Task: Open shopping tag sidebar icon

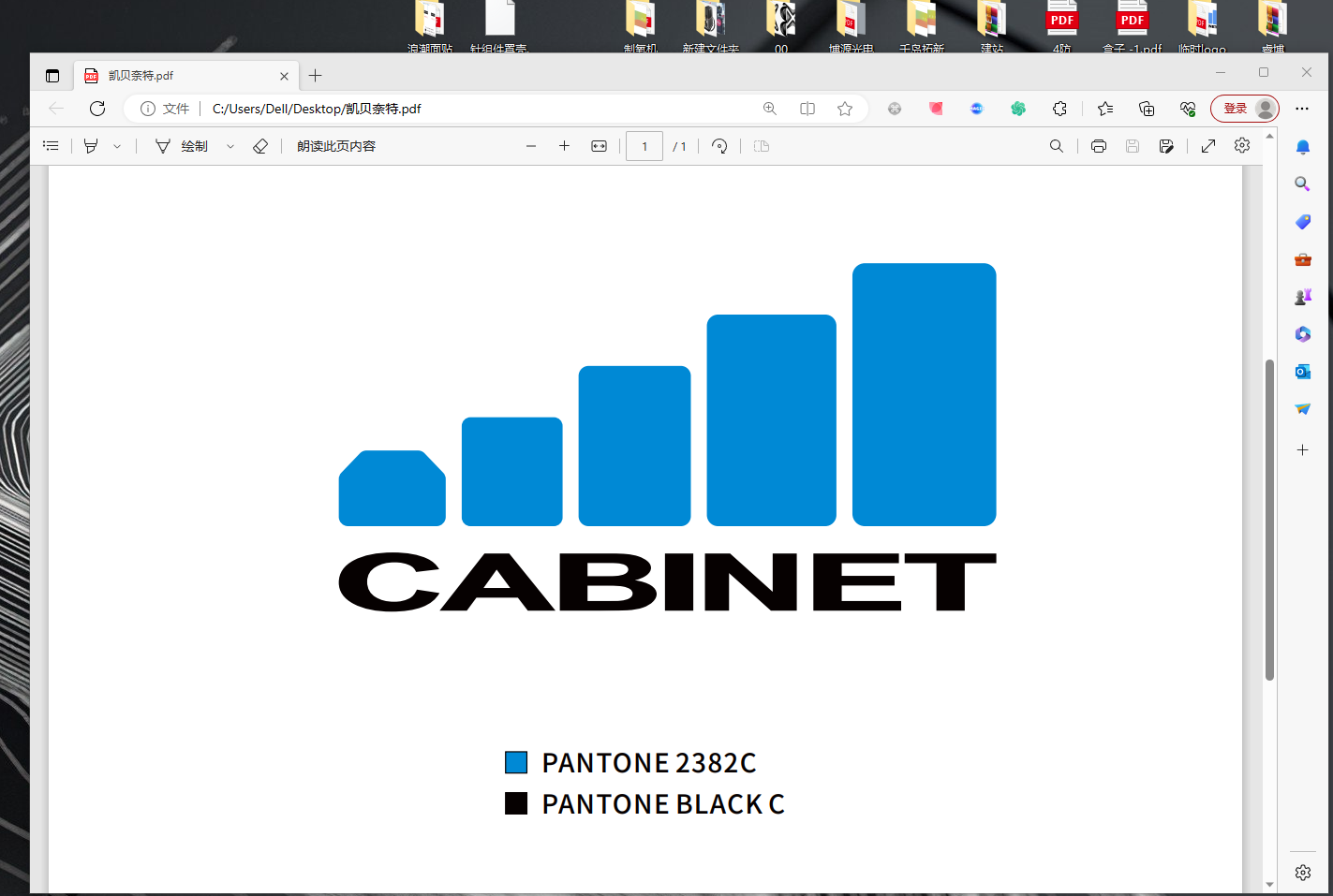Action: coord(1303,222)
